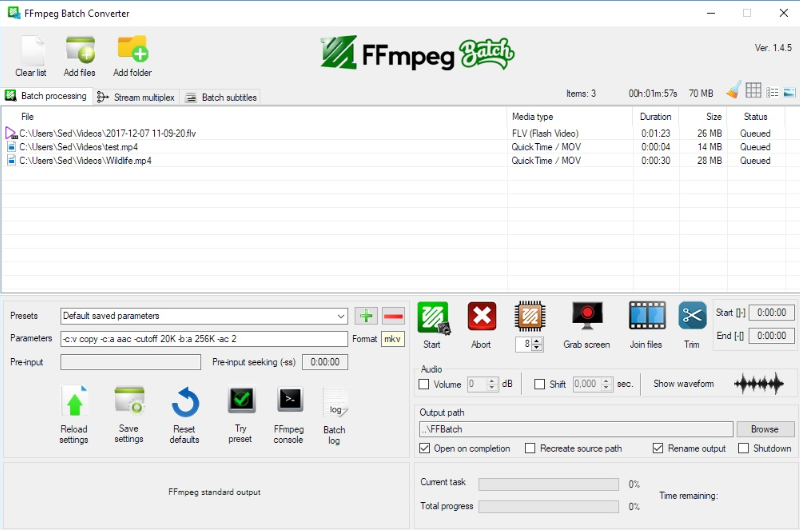Click the FFmpeg standard output area
Screen dimensions: 800x530
coord(207,495)
